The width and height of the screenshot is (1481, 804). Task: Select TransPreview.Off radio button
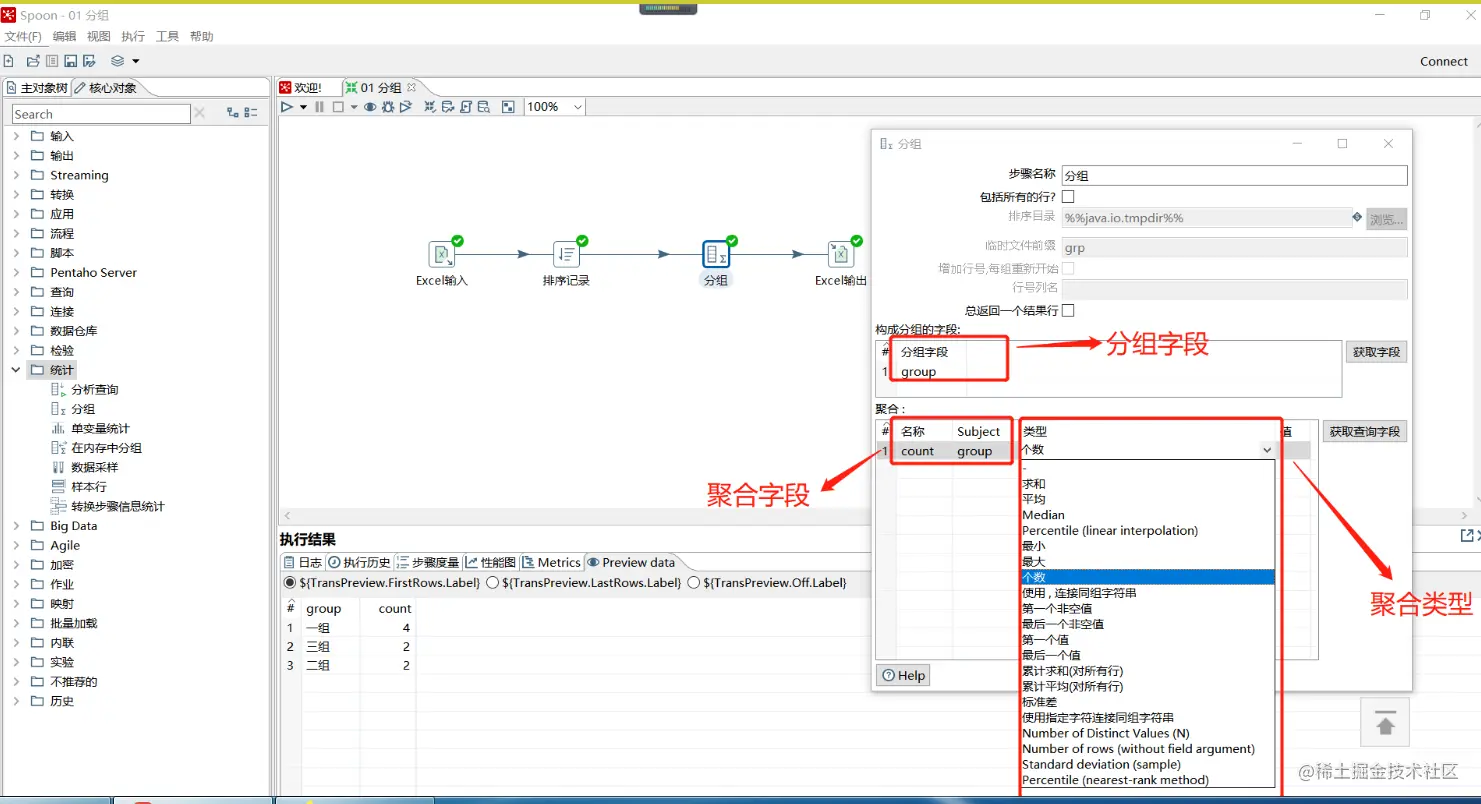point(693,582)
